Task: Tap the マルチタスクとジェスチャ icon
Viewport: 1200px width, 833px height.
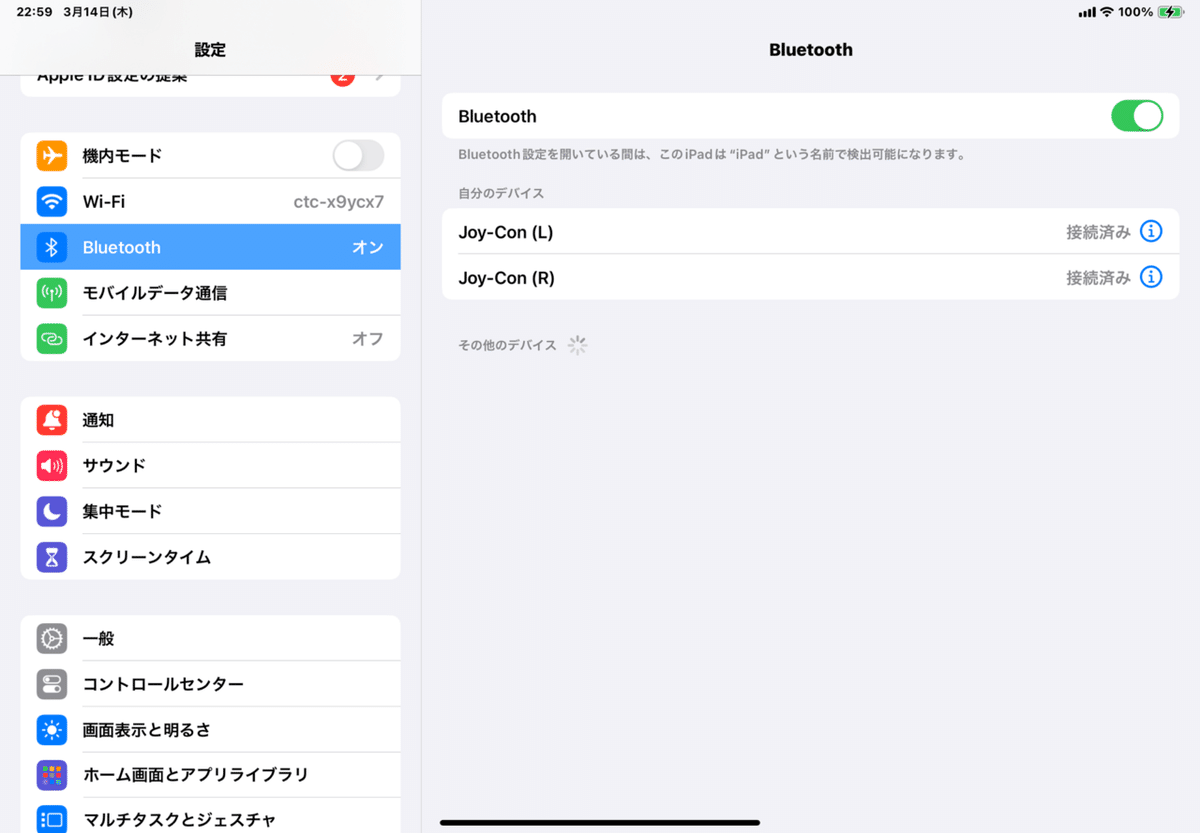Action: [52, 819]
